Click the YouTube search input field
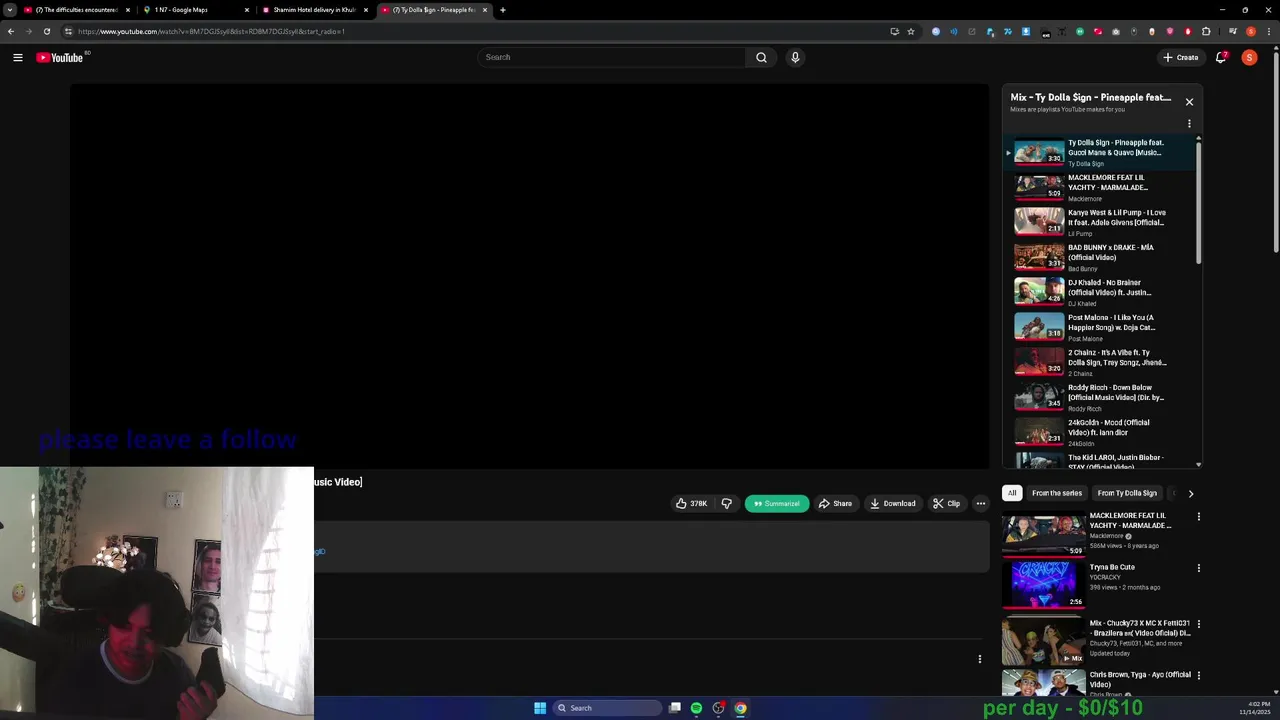Screen dimensions: 1280x720 [x=611, y=57]
